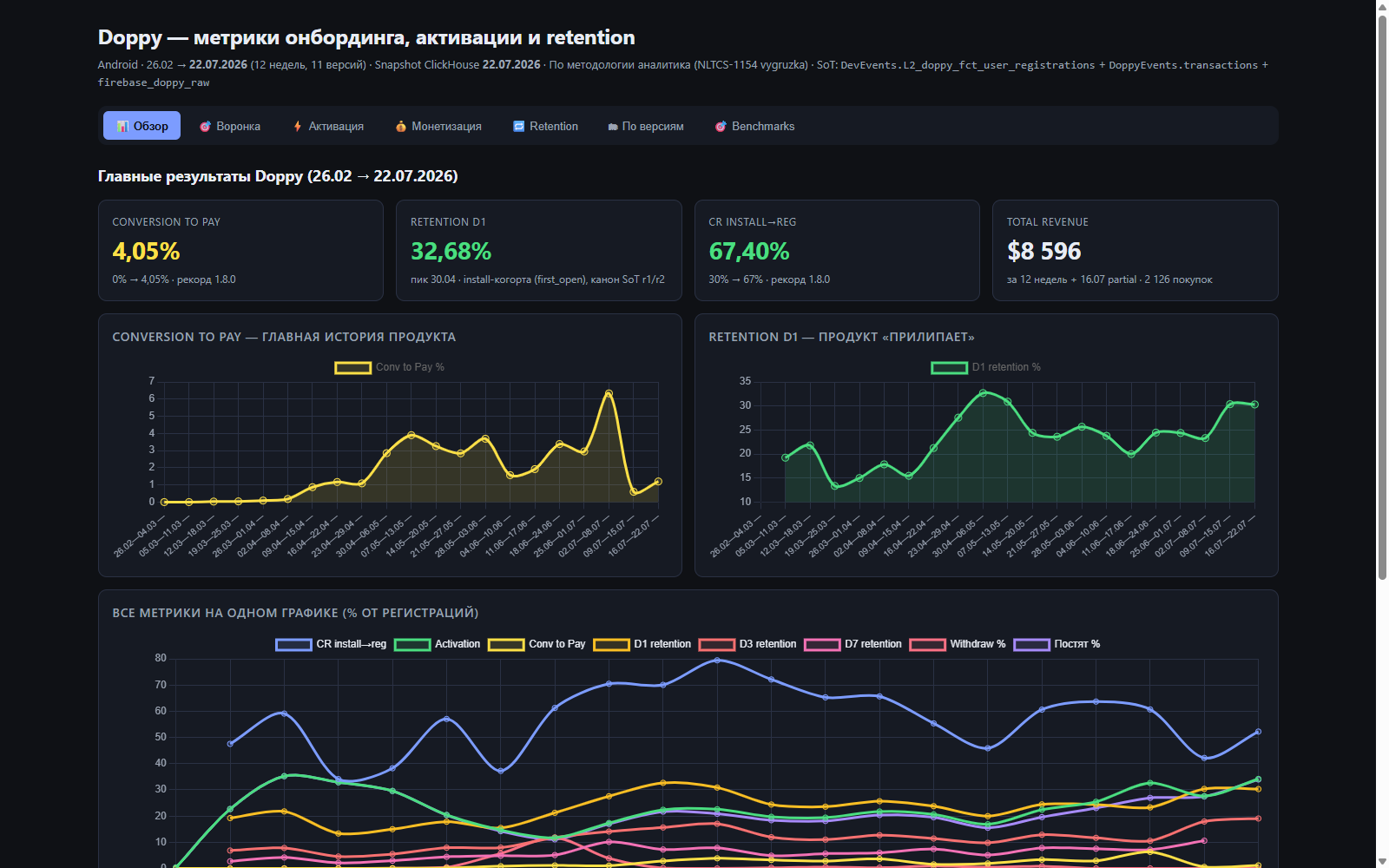Switch to the Воронка tab
The image size is (1389, 868).
[230, 126]
